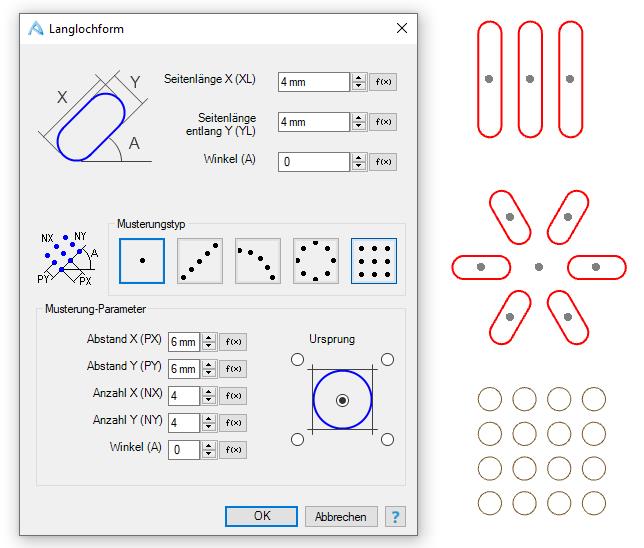The width and height of the screenshot is (644, 548).
Task: Confirm the dialog with OK
Action: [261, 516]
